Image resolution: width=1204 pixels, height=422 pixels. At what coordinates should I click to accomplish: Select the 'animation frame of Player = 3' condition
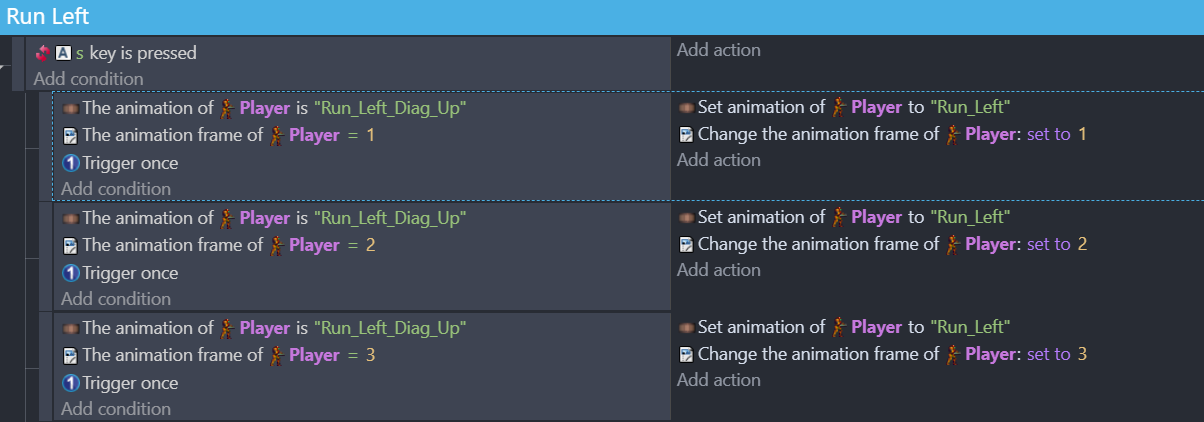coord(218,355)
